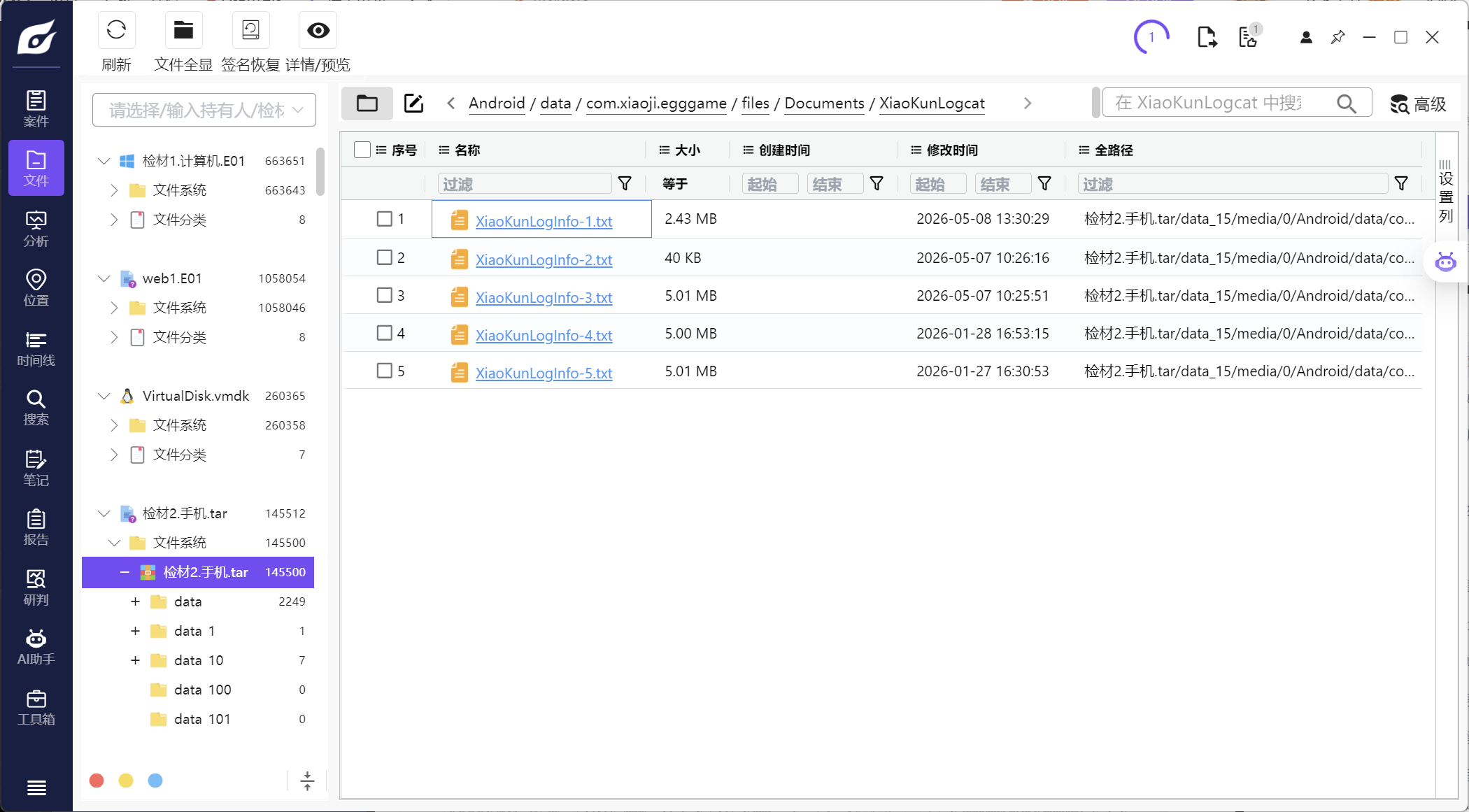The image size is (1469, 812).
Task: Click the 名称 过滤 filter input
Action: (525, 184)
